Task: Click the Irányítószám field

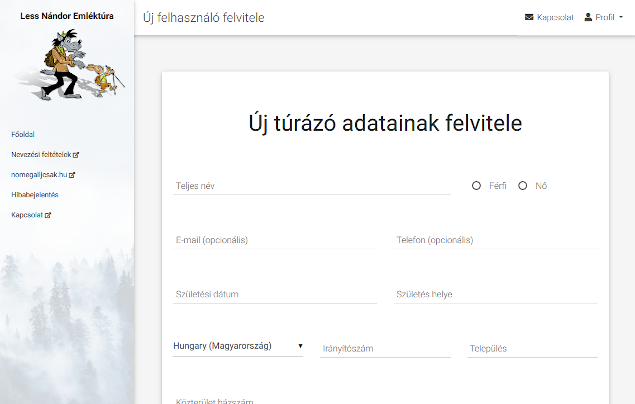Action: tap(385, 348)
